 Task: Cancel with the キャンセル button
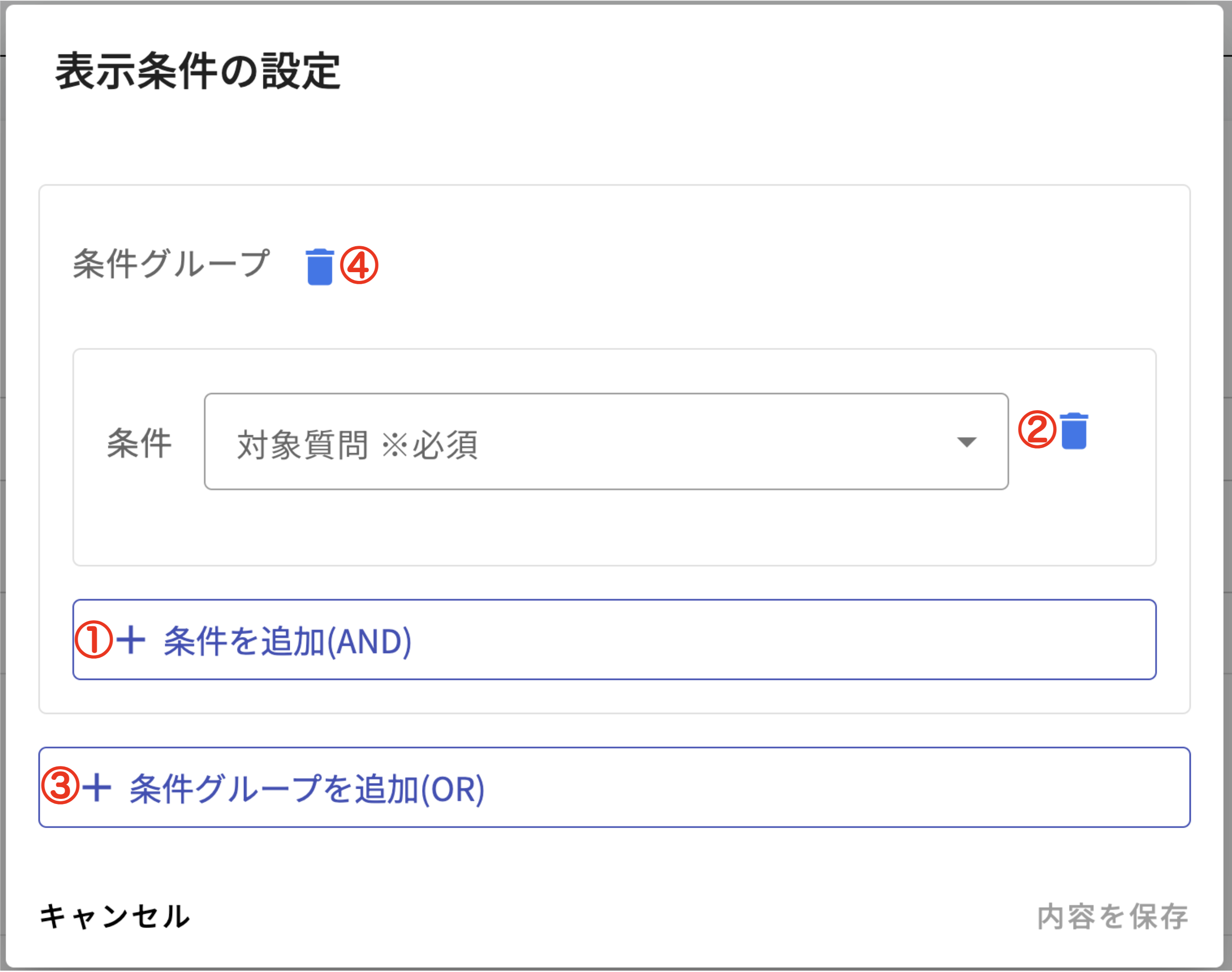[115, 916]
